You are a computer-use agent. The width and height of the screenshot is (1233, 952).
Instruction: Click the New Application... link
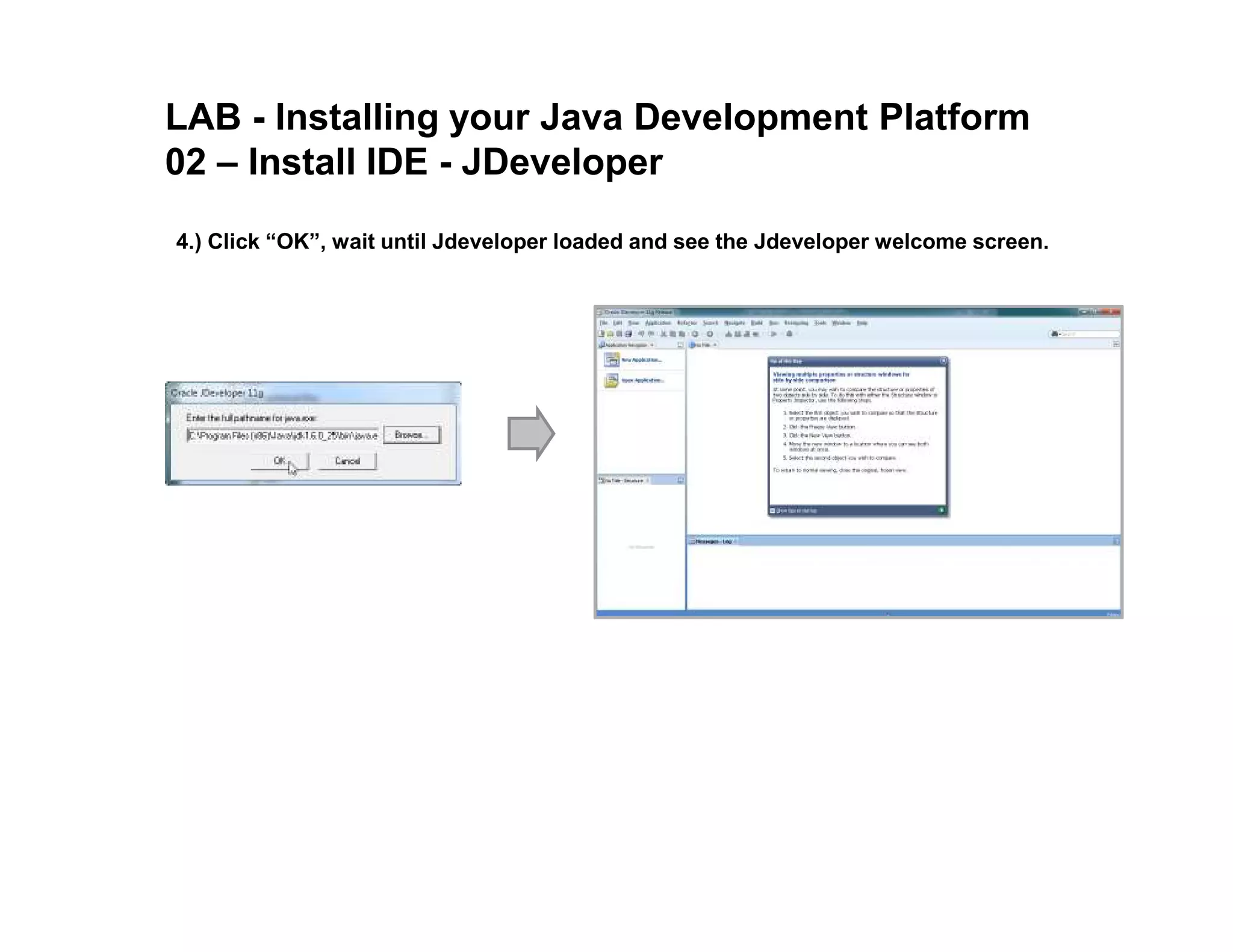click(642, 360)
